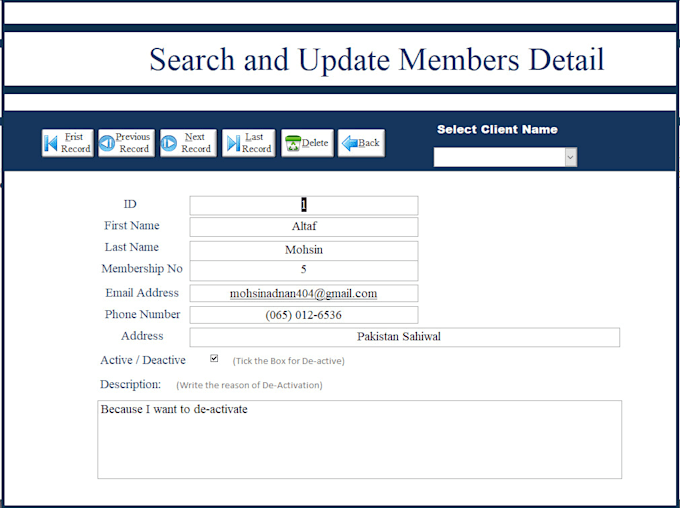Click the 'Select Client Name' label

(x=497, y=129)
